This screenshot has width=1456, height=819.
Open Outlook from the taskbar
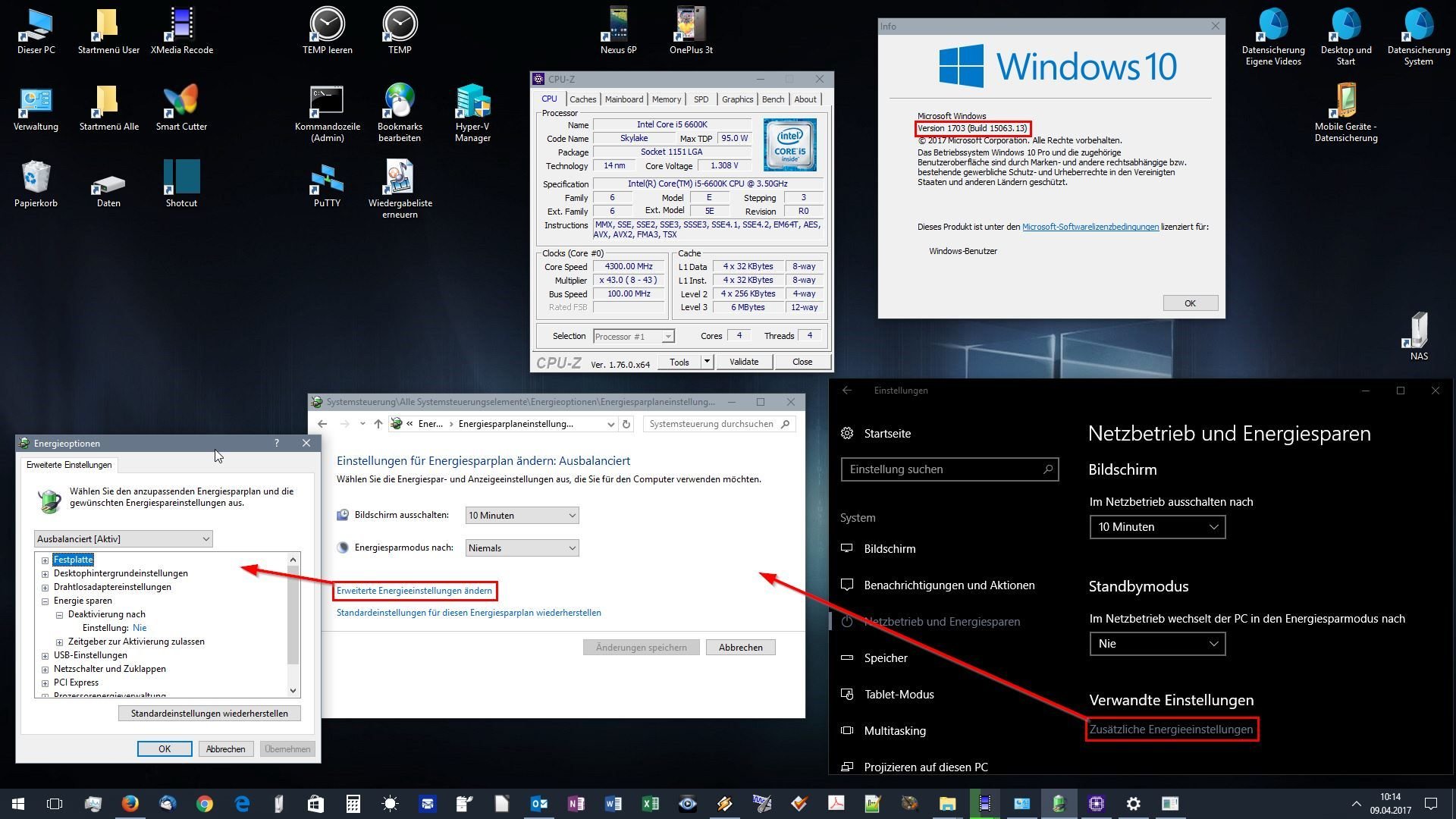pyautogui.click(x=539, y=804)
